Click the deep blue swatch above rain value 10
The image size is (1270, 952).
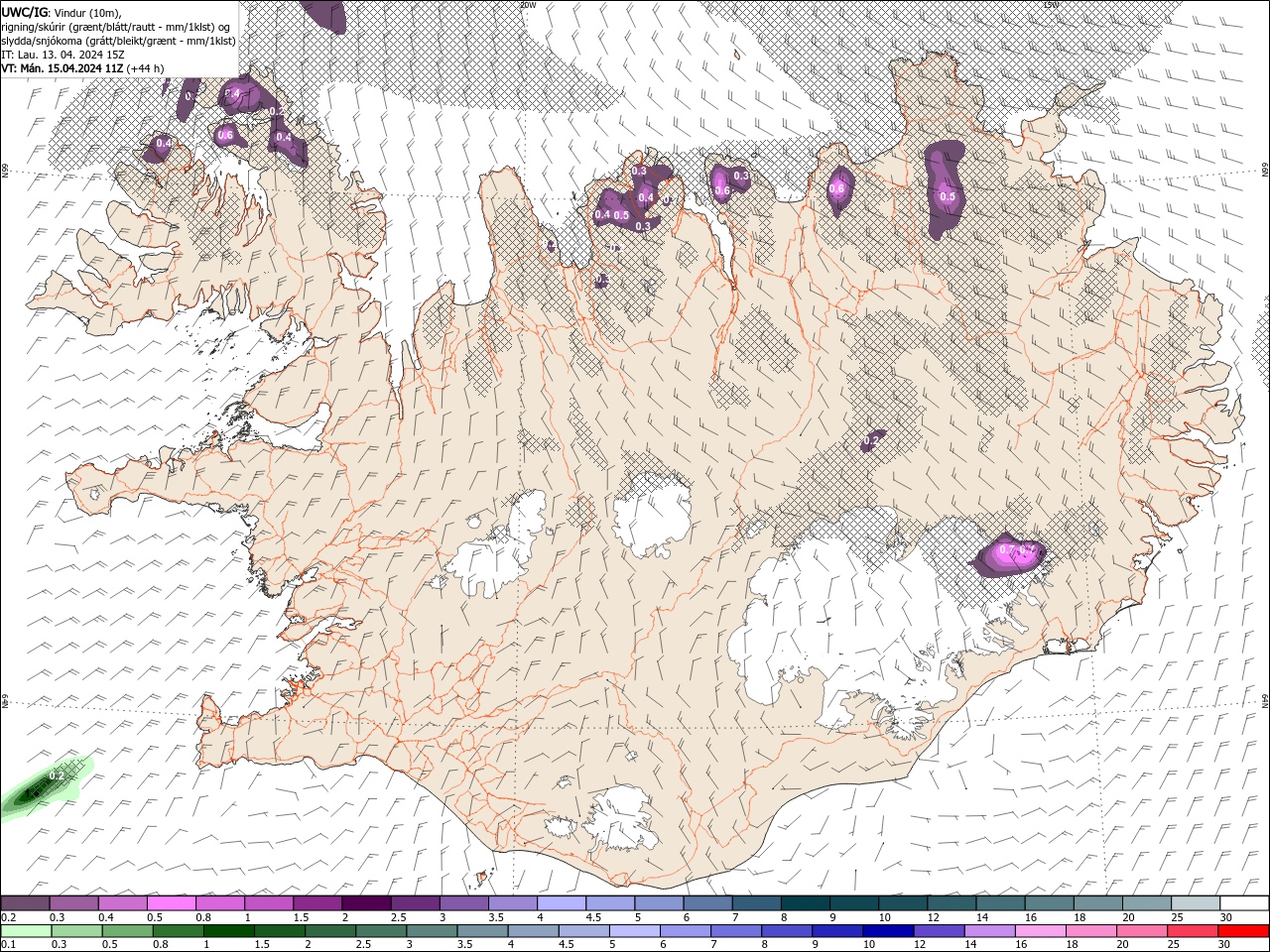coord(888,931)
